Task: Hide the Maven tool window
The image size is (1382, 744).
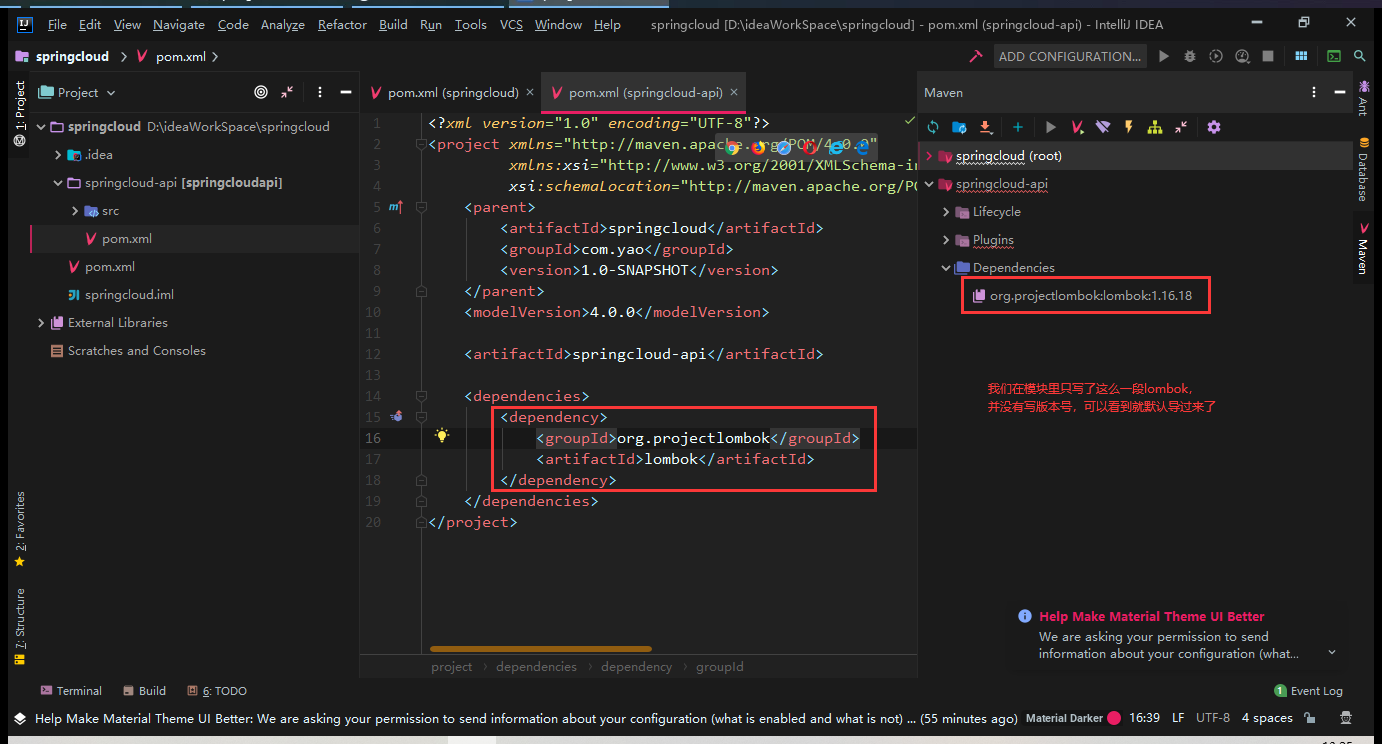Action: coord(1340,92)
